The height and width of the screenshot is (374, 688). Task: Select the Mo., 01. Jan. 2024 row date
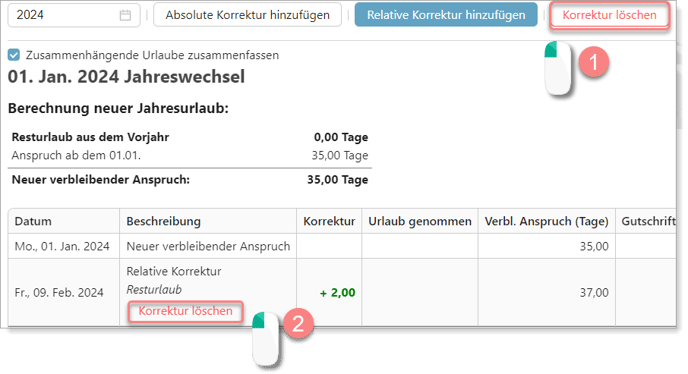pos(62,246)
